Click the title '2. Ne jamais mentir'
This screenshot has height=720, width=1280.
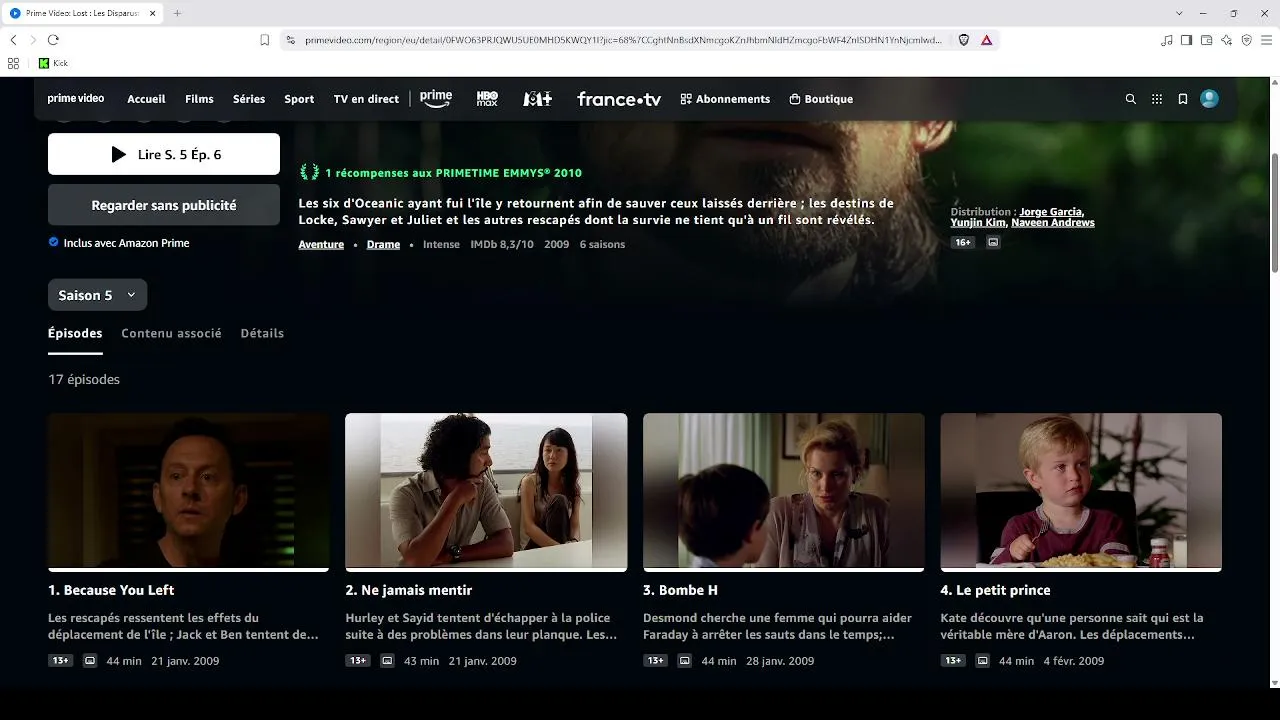click(x=408, y=590)
